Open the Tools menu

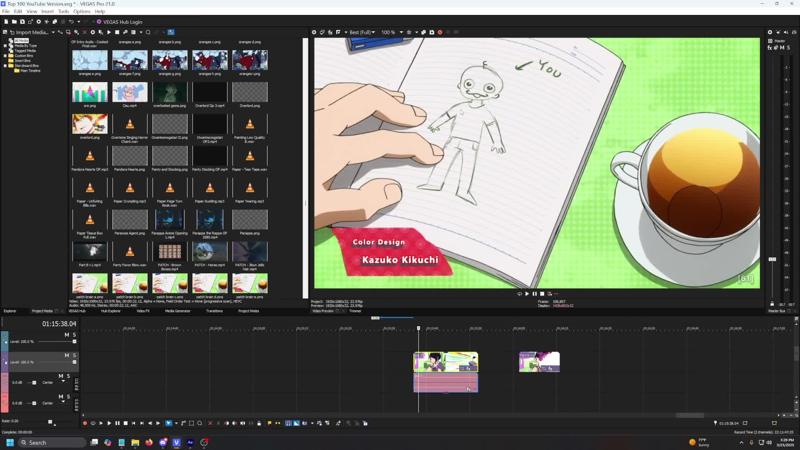point(64,11)
